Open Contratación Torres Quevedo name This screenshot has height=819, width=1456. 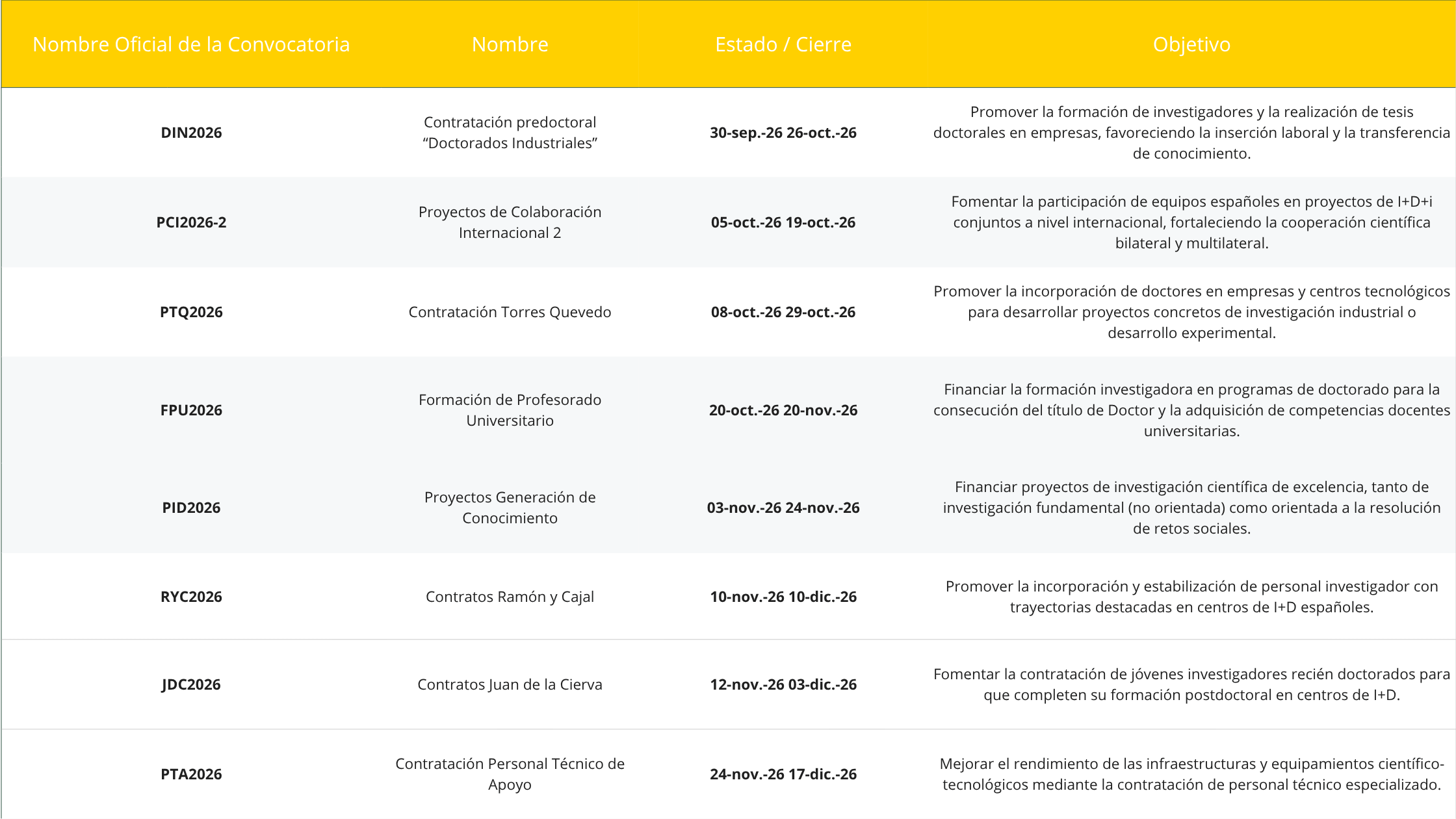pyautogui.click(x=510, y=312)
